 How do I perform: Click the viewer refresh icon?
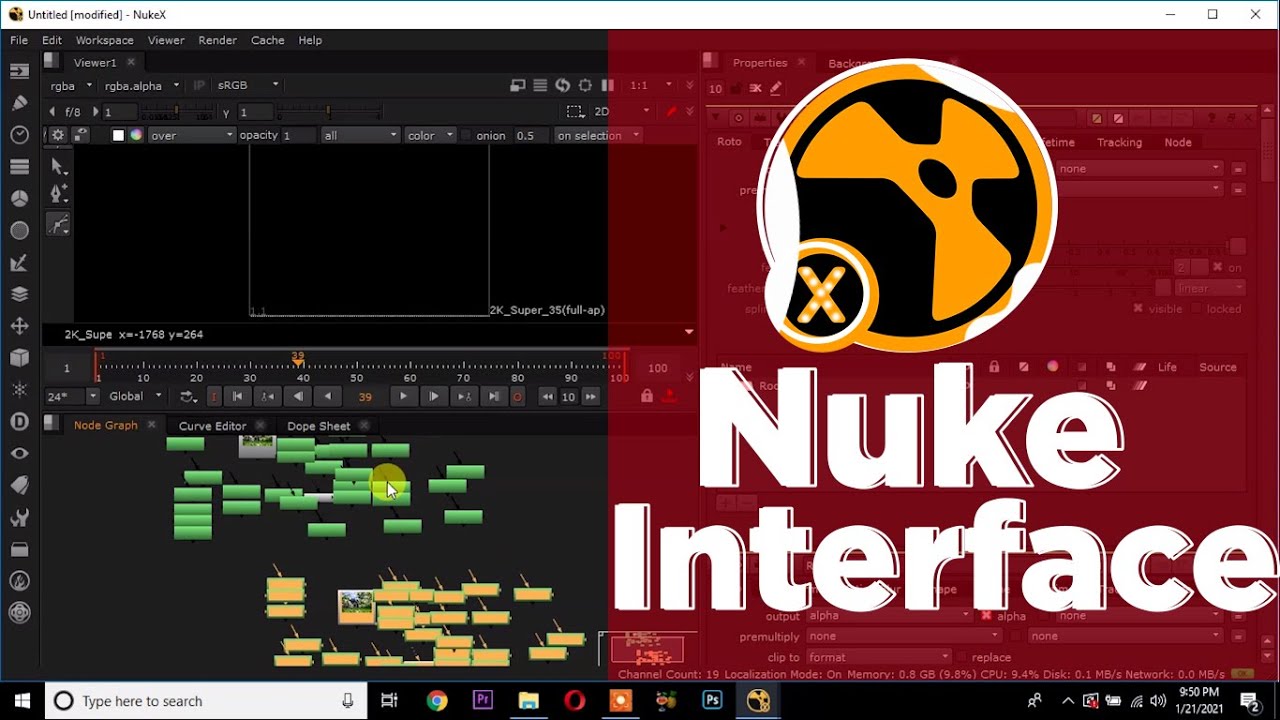562,86
